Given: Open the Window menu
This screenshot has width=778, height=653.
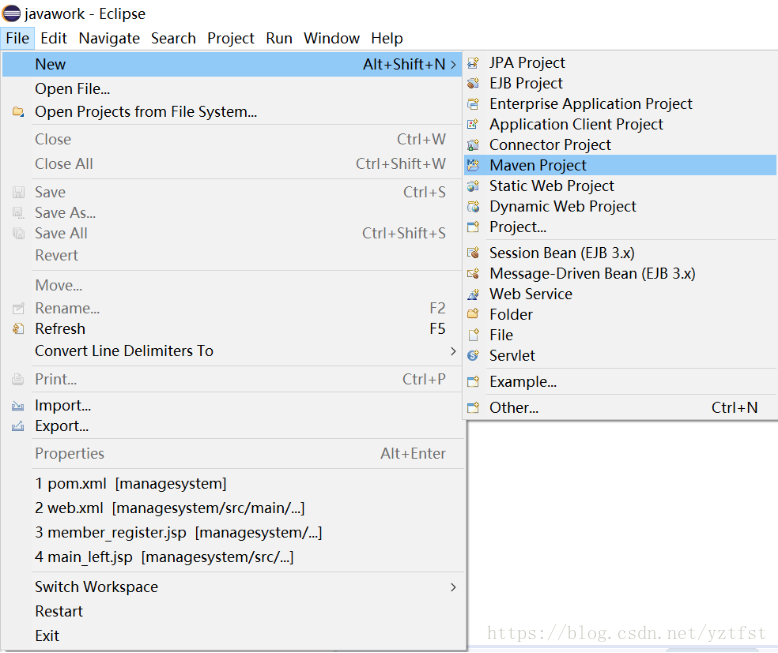Looking at the screenshot, I should pyautogui.click(x=331, y=38).
